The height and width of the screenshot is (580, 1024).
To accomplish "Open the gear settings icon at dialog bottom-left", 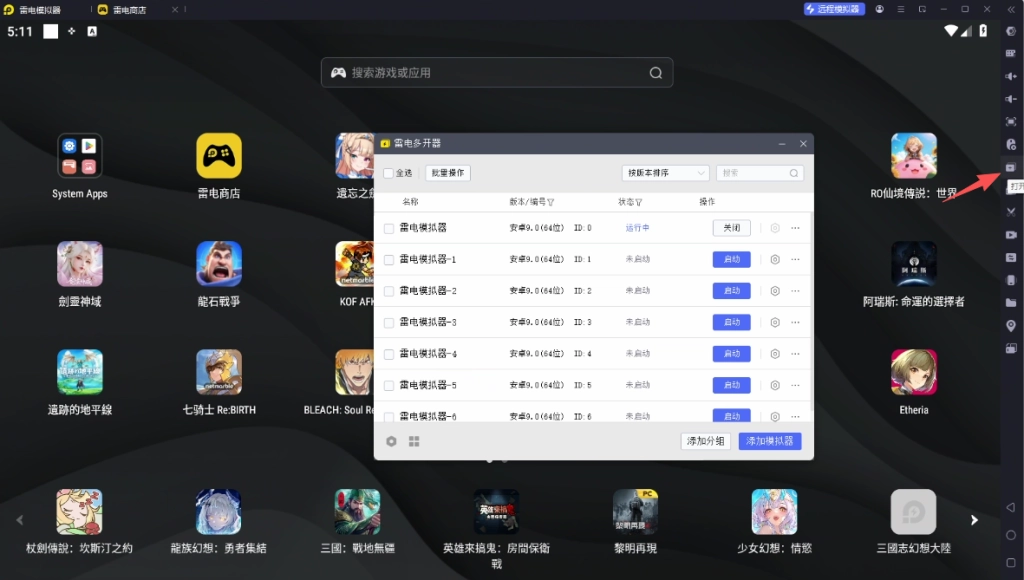I will pyautogui.click(x=391, y=441).
